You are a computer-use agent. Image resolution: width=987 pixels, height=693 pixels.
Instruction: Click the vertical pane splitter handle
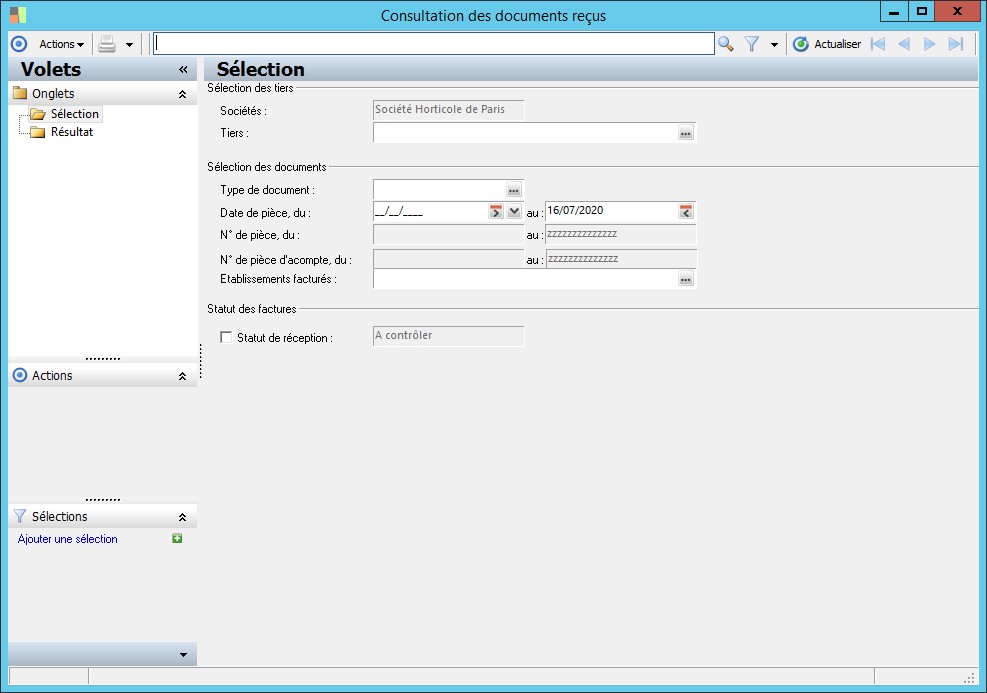[x=200, y=361]
